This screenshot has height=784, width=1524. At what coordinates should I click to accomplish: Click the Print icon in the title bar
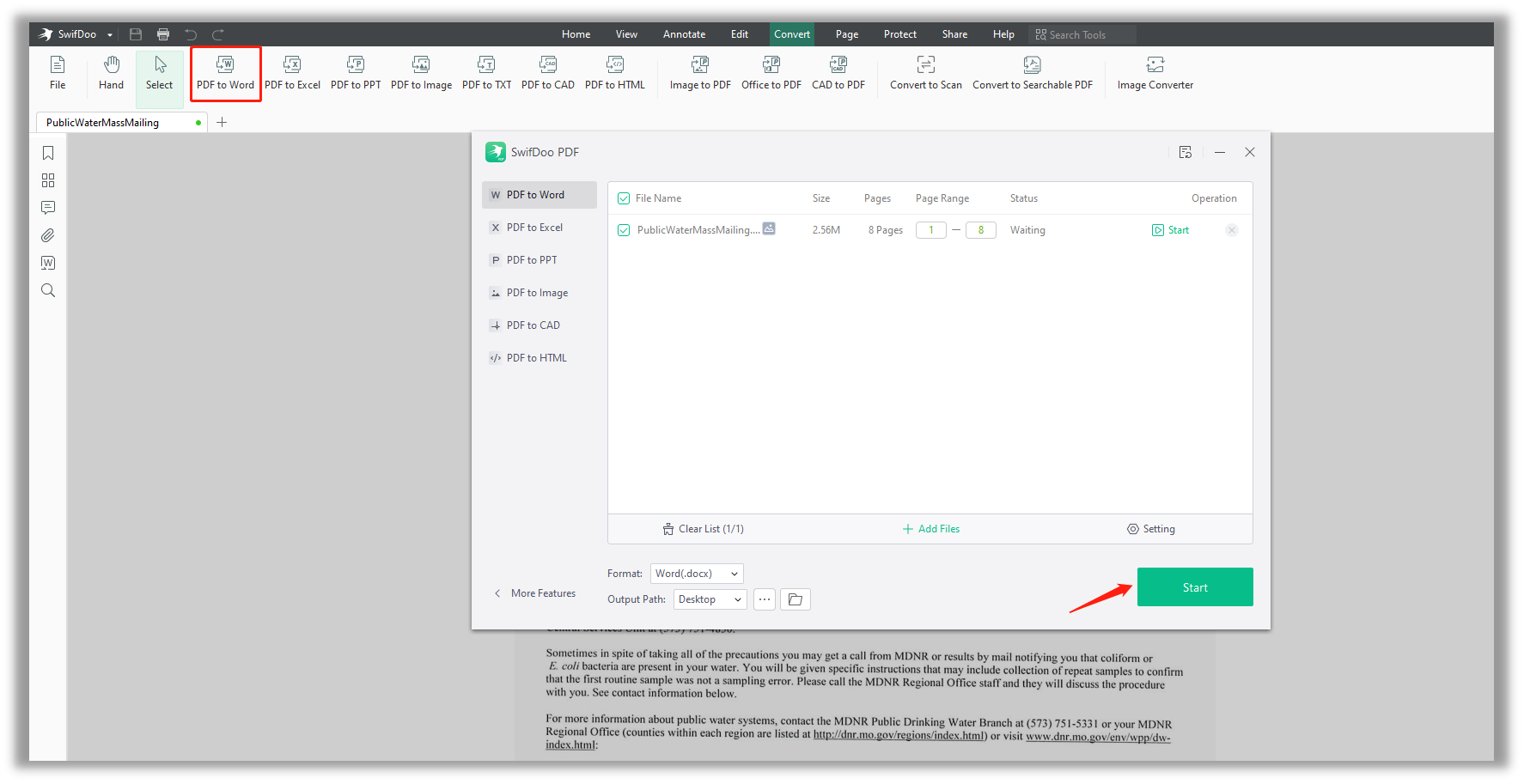tap(163, 34)
